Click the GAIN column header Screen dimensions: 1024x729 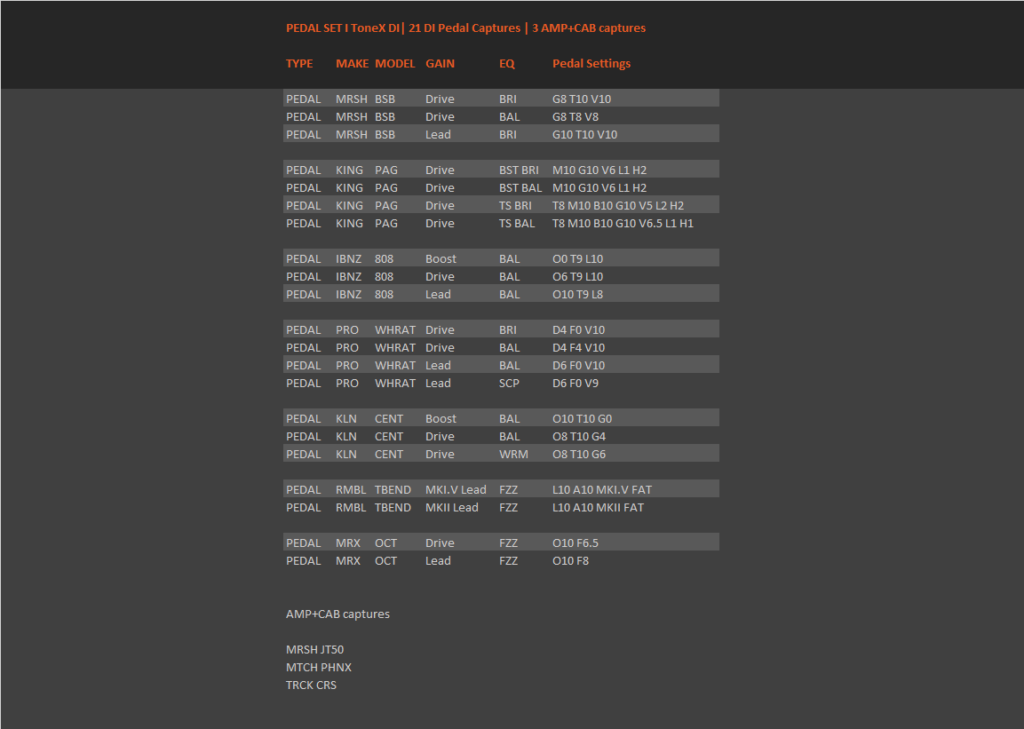tap(440, 63)
